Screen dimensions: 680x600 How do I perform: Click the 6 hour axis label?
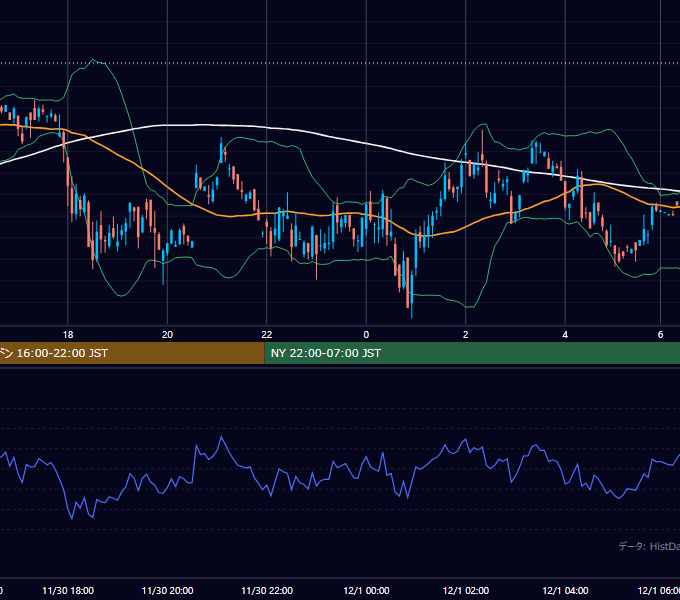(x=660, y=335)
